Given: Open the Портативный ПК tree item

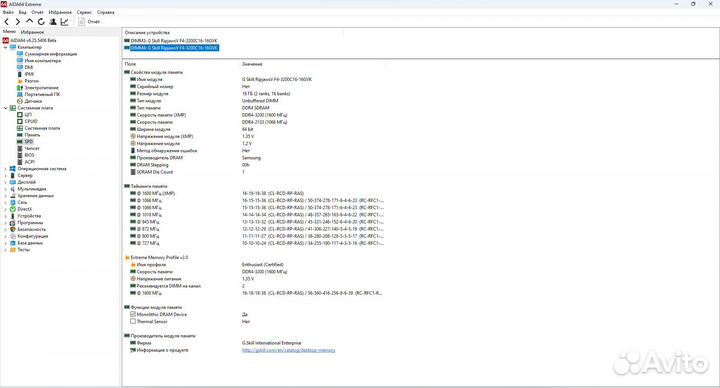Looking at the screenshot, I should (x=42, y=94).
